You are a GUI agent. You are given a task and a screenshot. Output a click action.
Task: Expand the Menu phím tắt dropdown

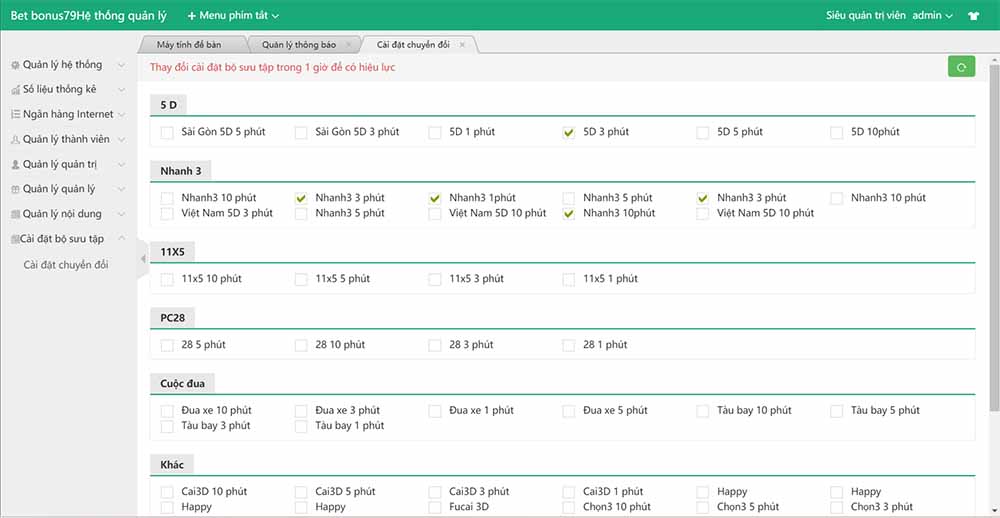(233, 16)
